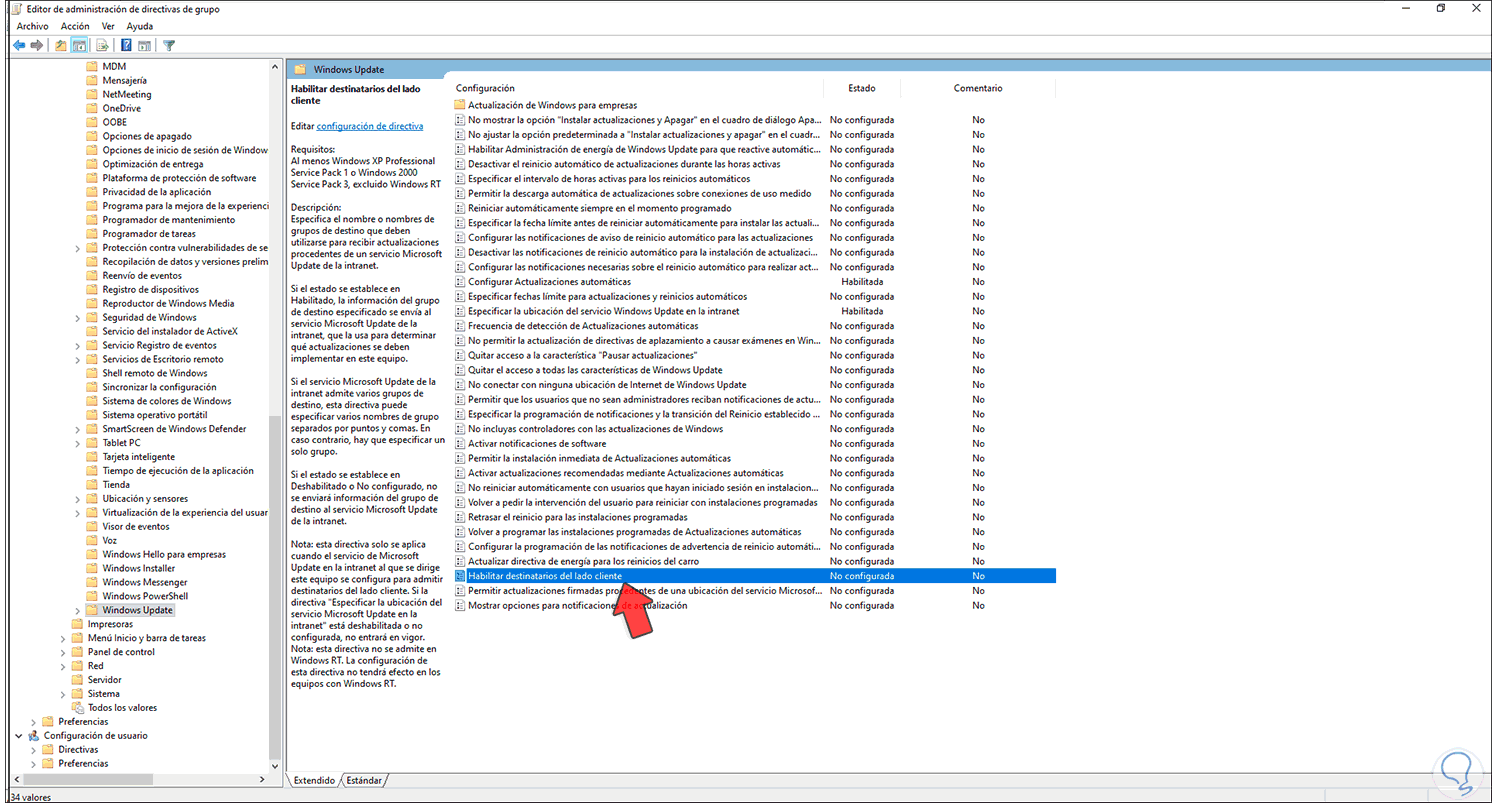1500x803 pixels.
Task: Click the icon next to 'Mostrar opciones para notificaciones de actualización'
Action: pos(460,606)
